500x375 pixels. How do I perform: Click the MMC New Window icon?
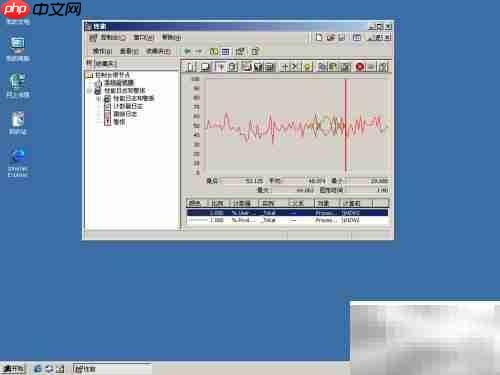pos(357,37)
